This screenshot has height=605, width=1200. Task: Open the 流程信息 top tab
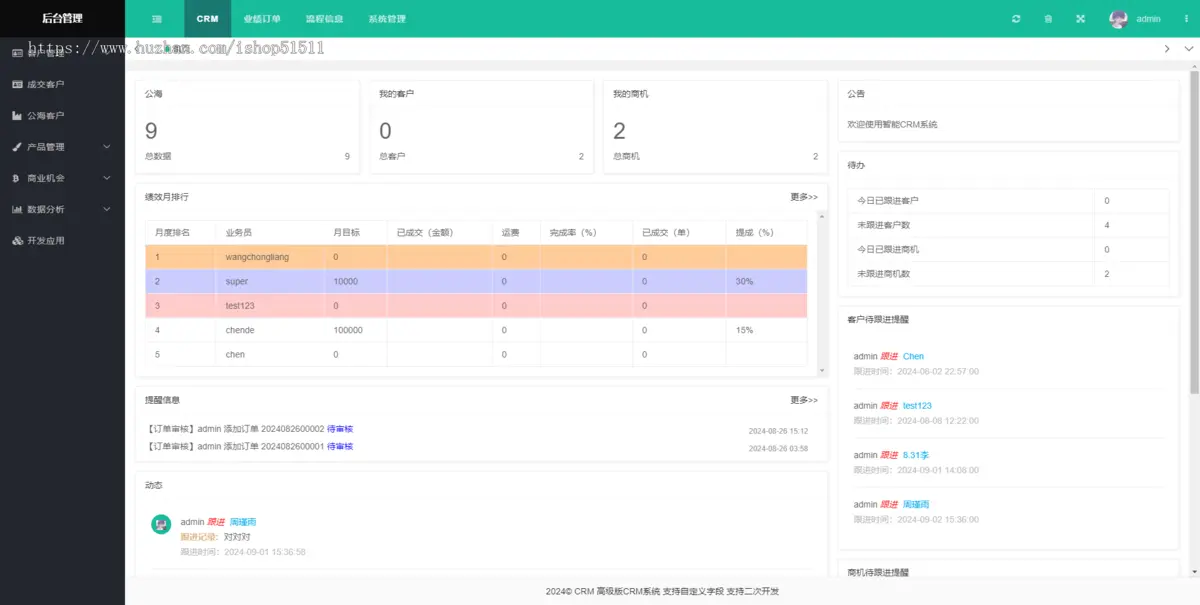pyautogui.click(x=324, y=19)
